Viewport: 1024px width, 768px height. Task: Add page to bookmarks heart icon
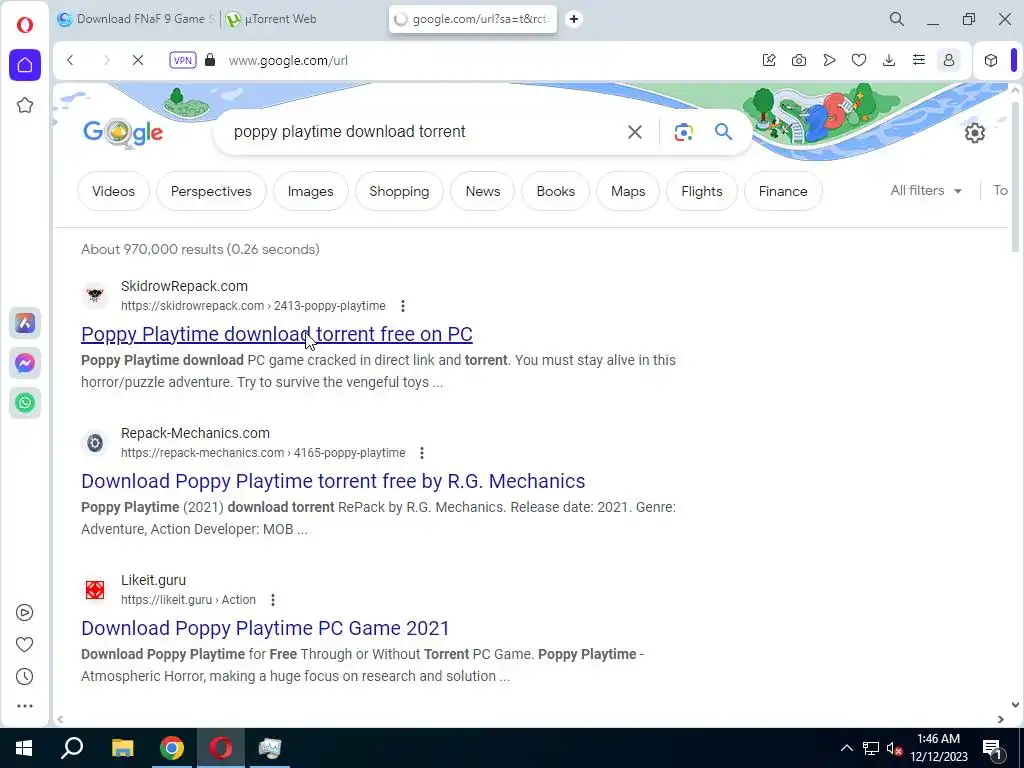point(859,60)
